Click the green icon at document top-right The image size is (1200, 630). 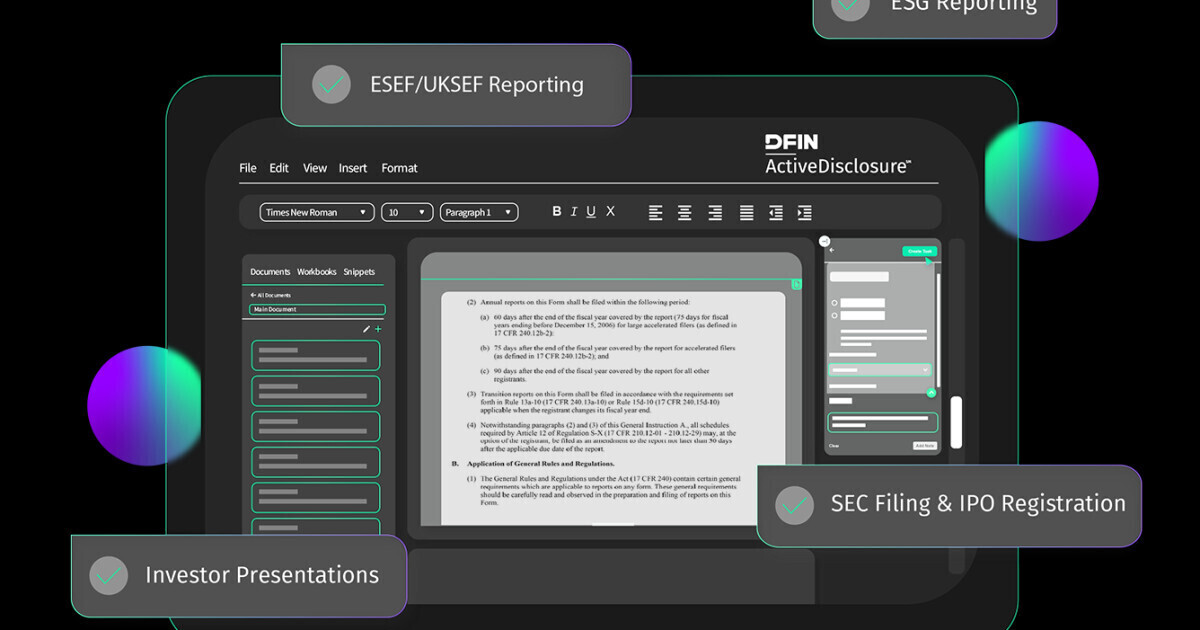click(x=797, y=285)
